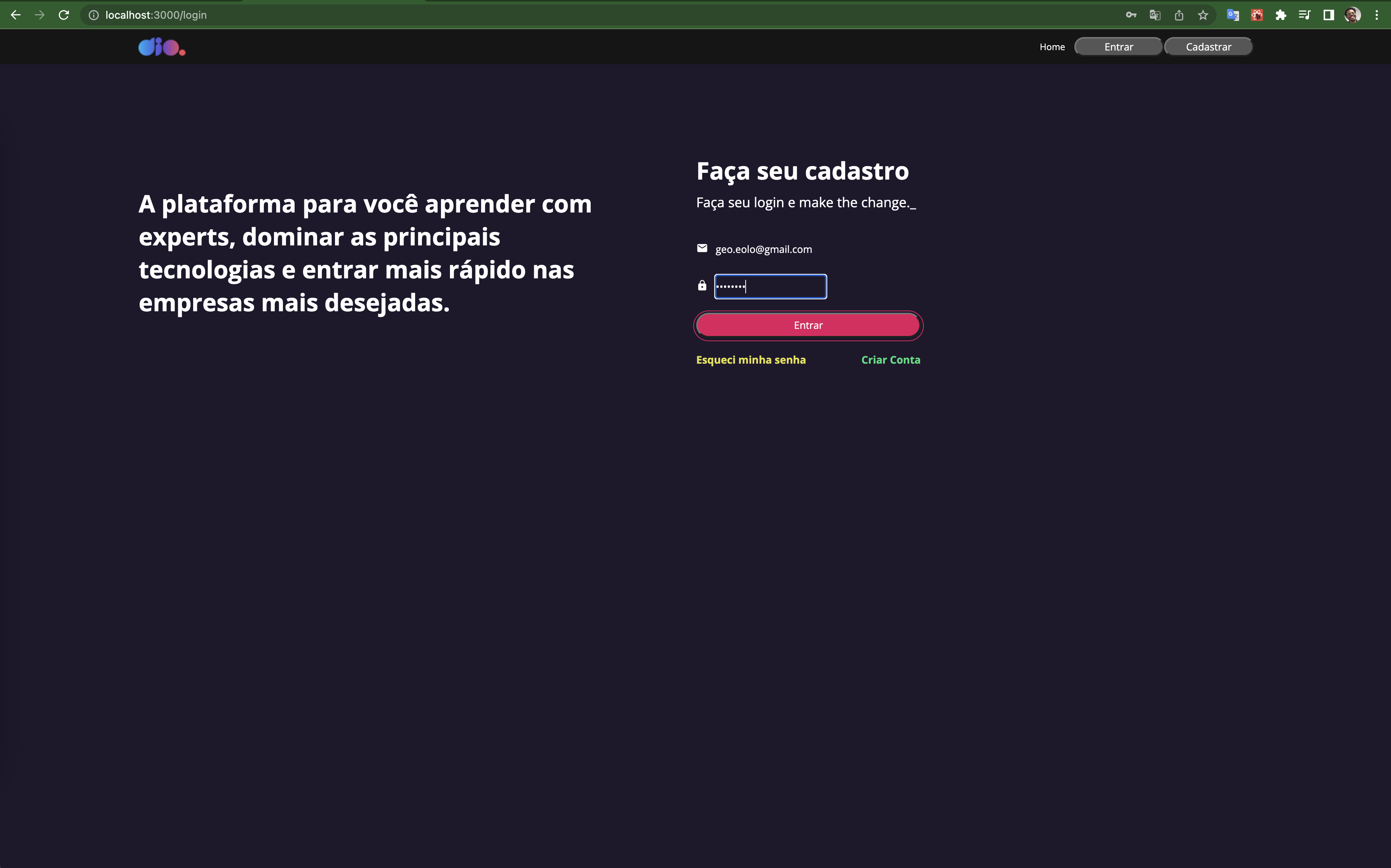Viewport: 1391px width, 868px height.
Task: Click the share/export icon in the address bar
Action: pos(1179,15)
